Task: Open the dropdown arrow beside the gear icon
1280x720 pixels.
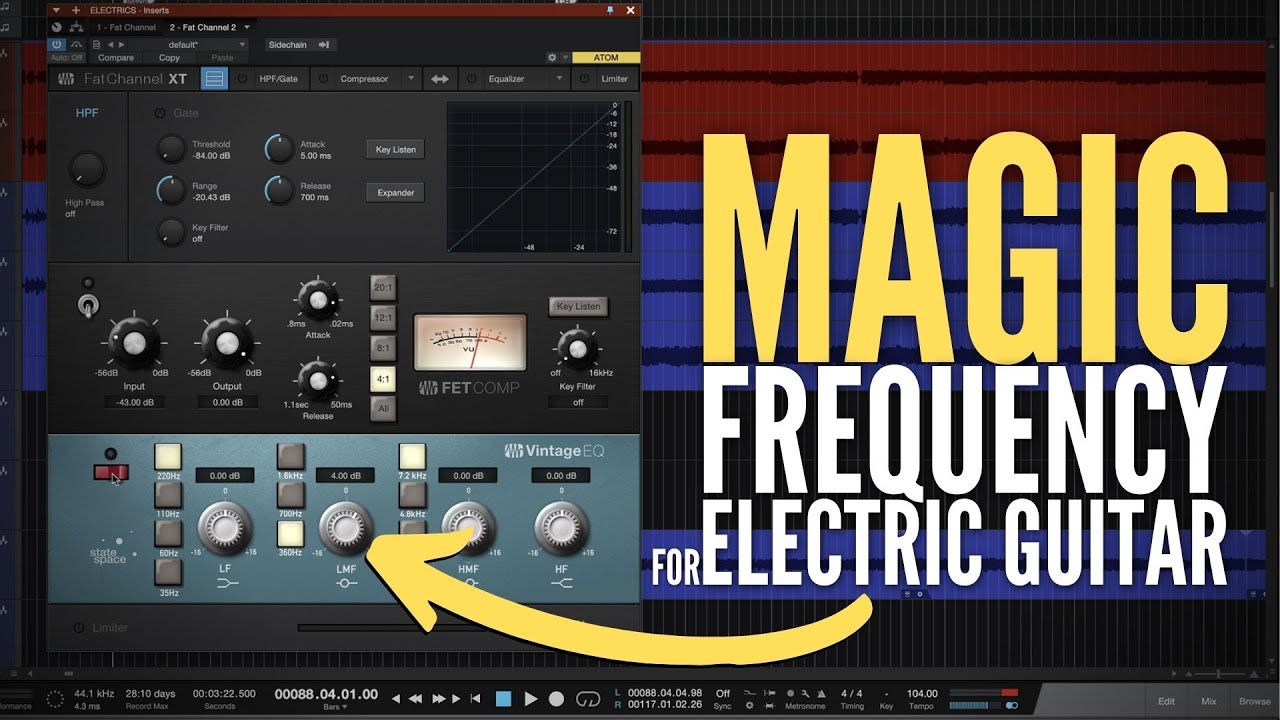Action: click(x=565, y=58)
